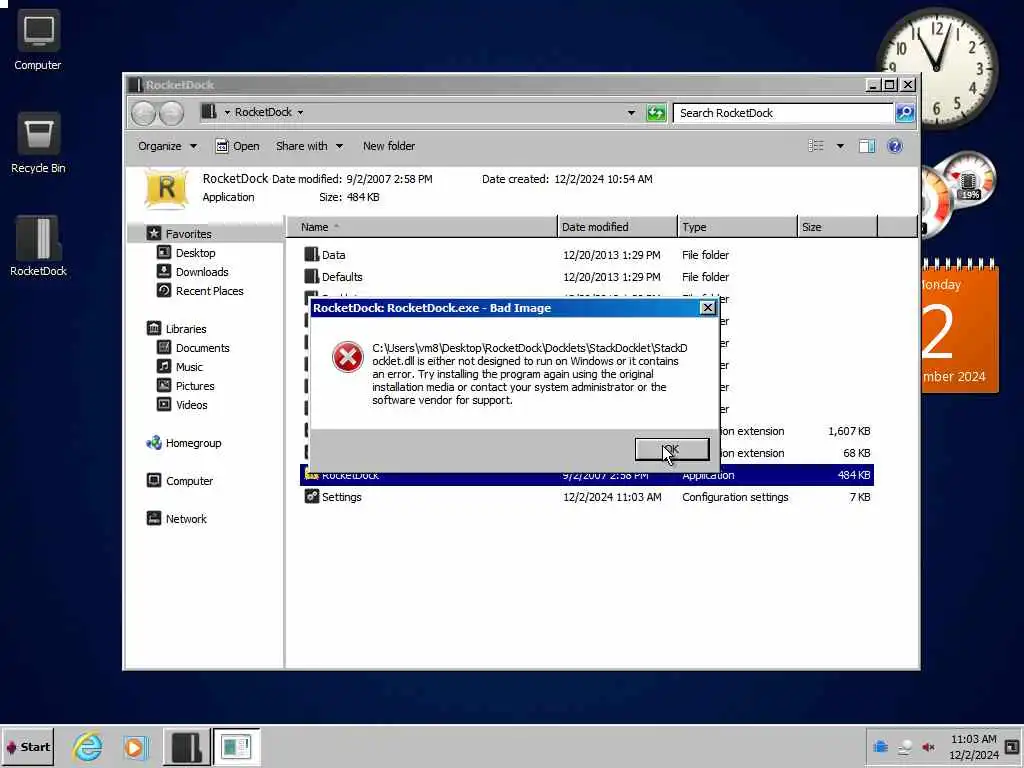Open Downloads in Favorites
The width and height of the screenshot is (1024, 768).
[x=193, y=272]
